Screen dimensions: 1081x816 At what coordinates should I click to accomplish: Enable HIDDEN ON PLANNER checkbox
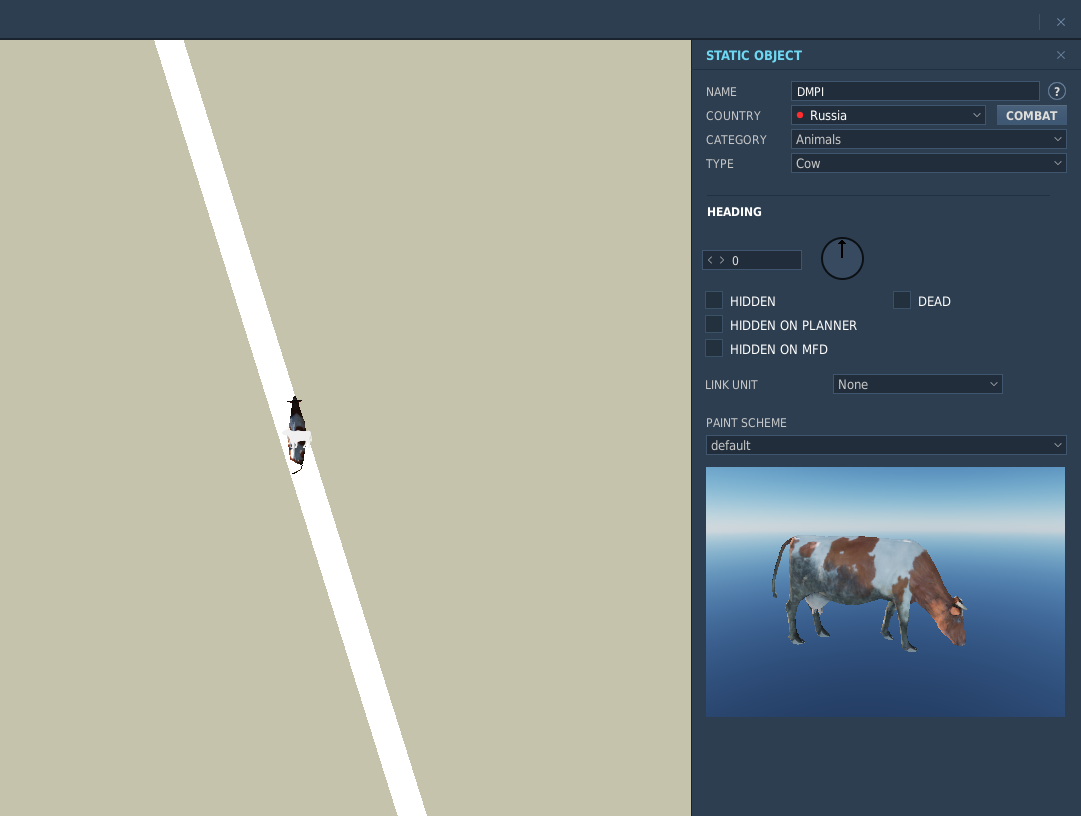click(714, 325)
